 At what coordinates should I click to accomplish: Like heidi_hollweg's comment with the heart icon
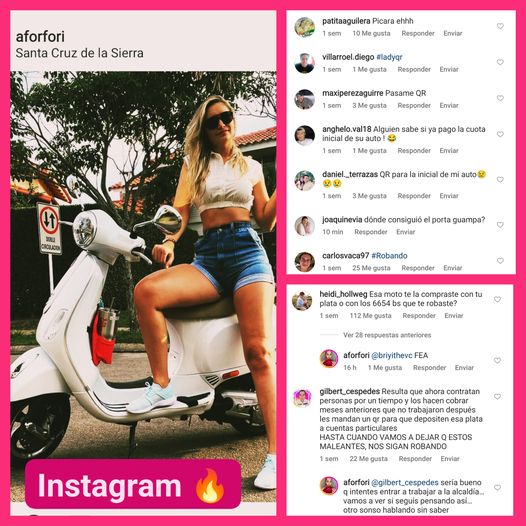tap(497, 299)
